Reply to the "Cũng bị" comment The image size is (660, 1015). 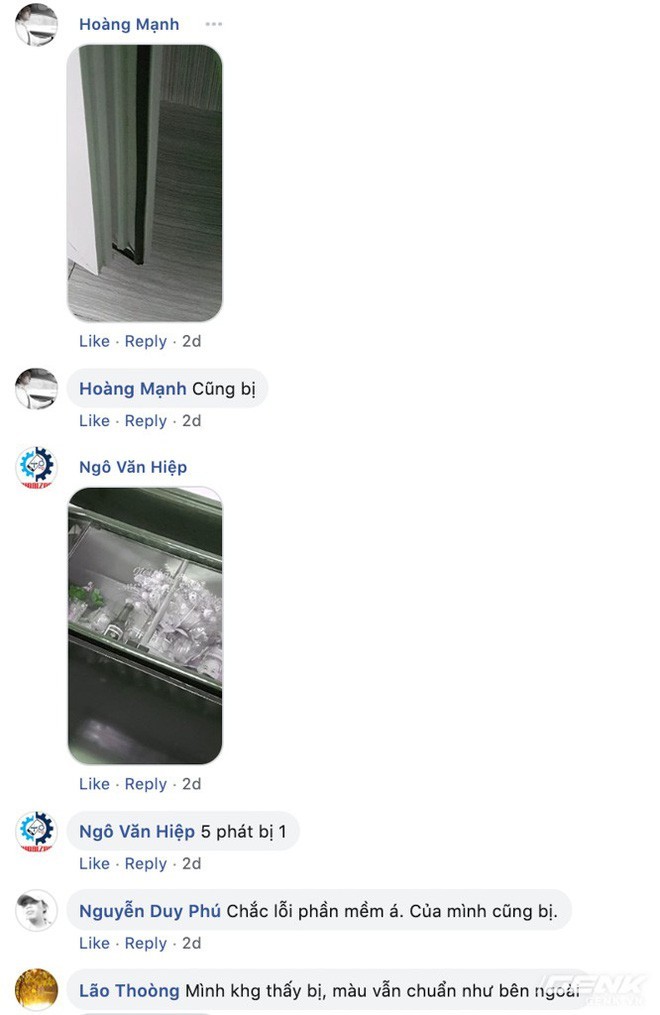point(146,421)
